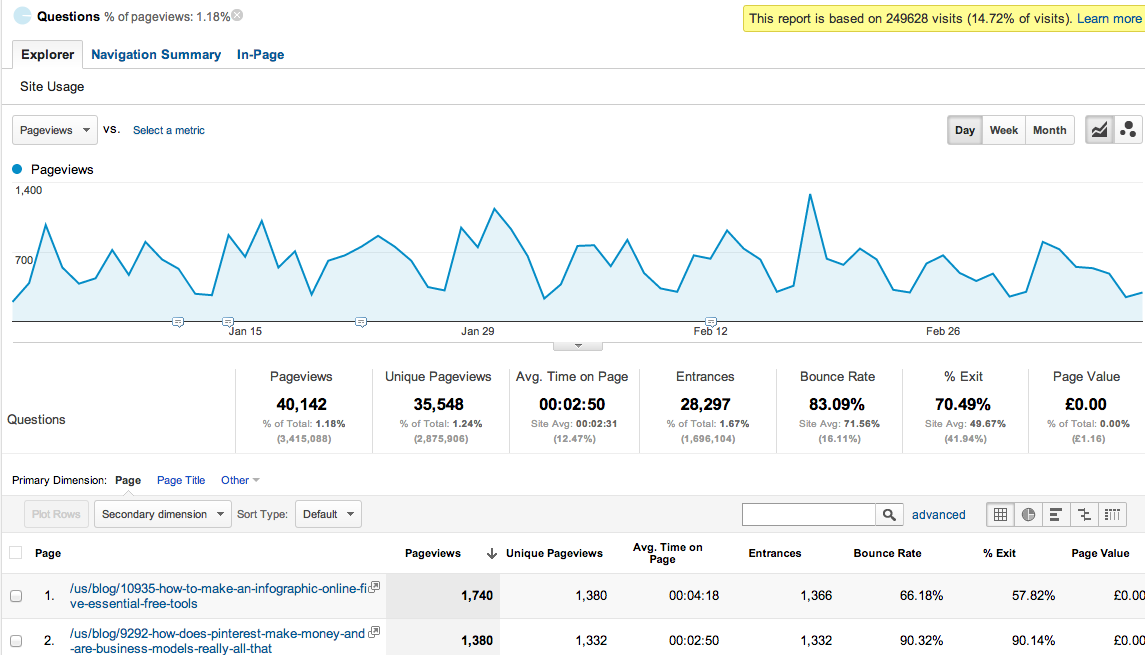Click the 90.32% bounce rate cell
The image size is (1145, 655).
pos(921,641)
